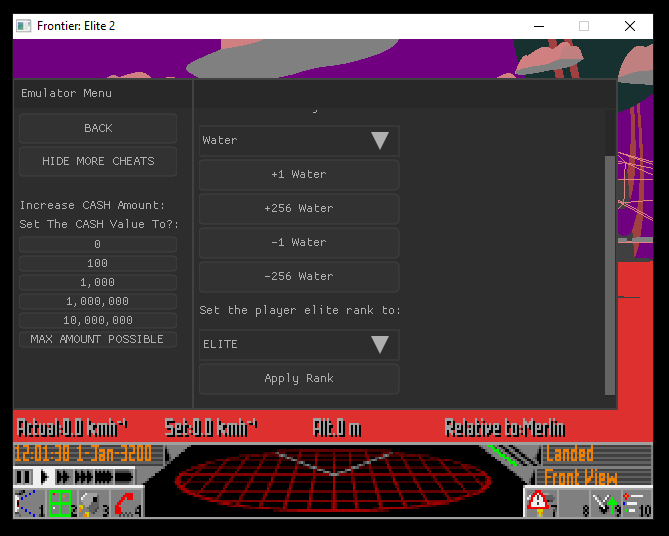Open the red telephone comms icon 4
669x536 pixels.
click(126, 504)
